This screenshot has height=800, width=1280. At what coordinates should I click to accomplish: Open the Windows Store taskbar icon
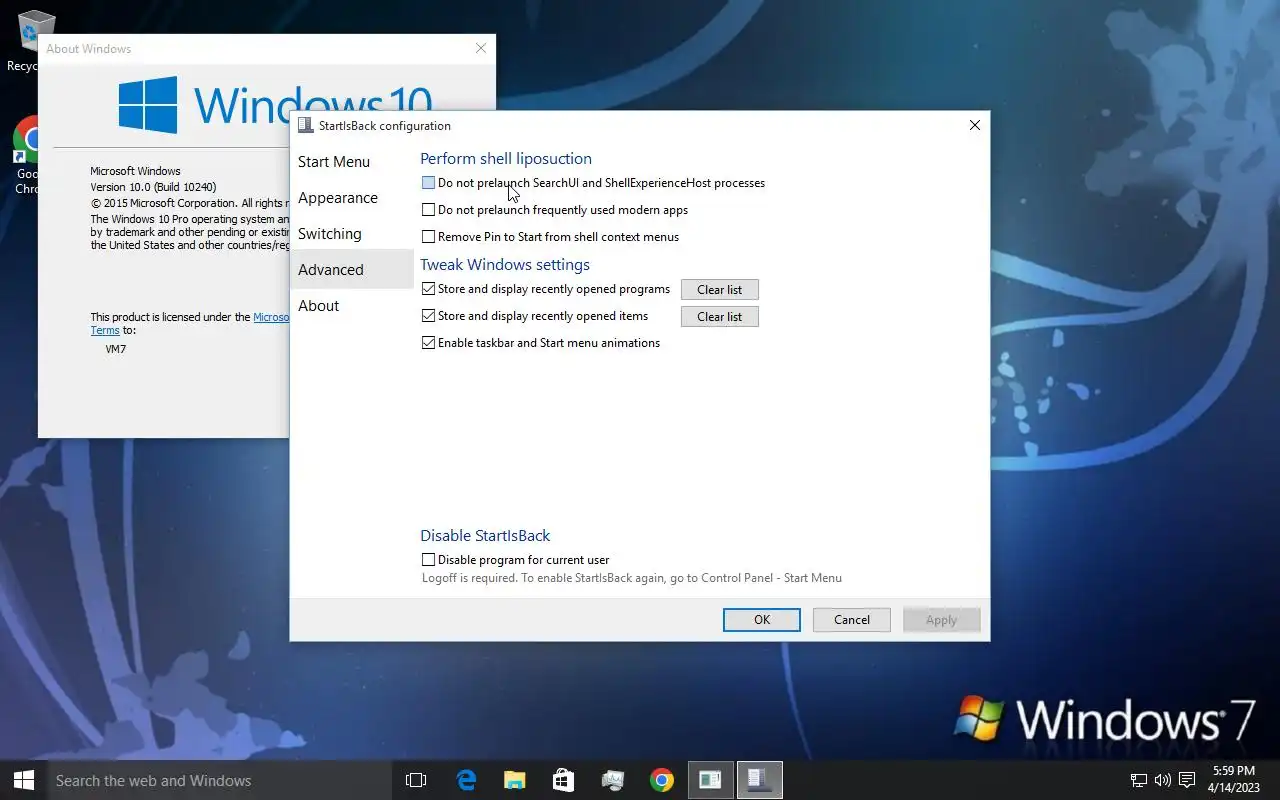[563, 780]
